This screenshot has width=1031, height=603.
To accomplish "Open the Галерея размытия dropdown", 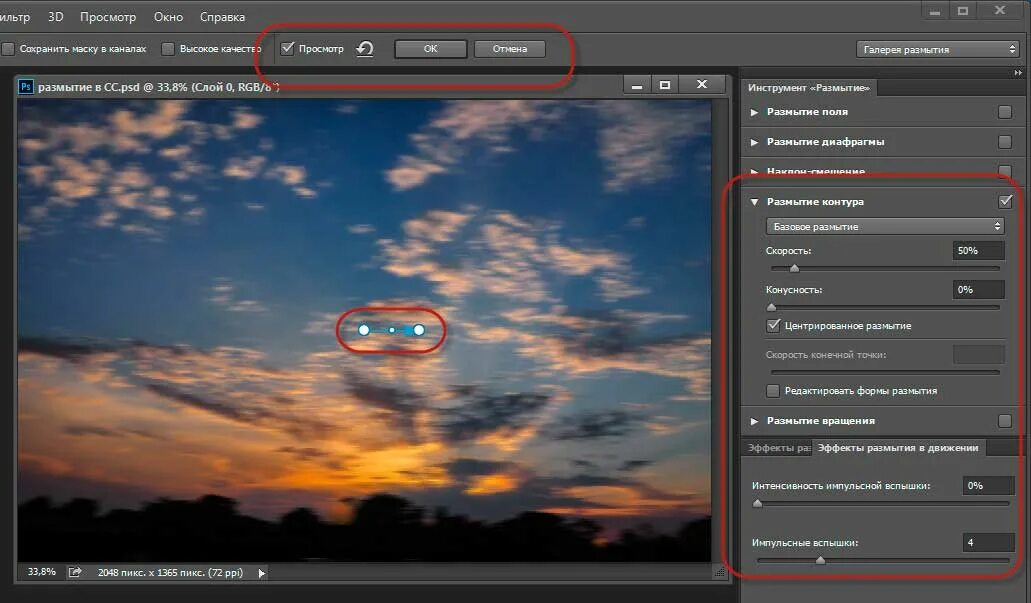I will (937, 49).
